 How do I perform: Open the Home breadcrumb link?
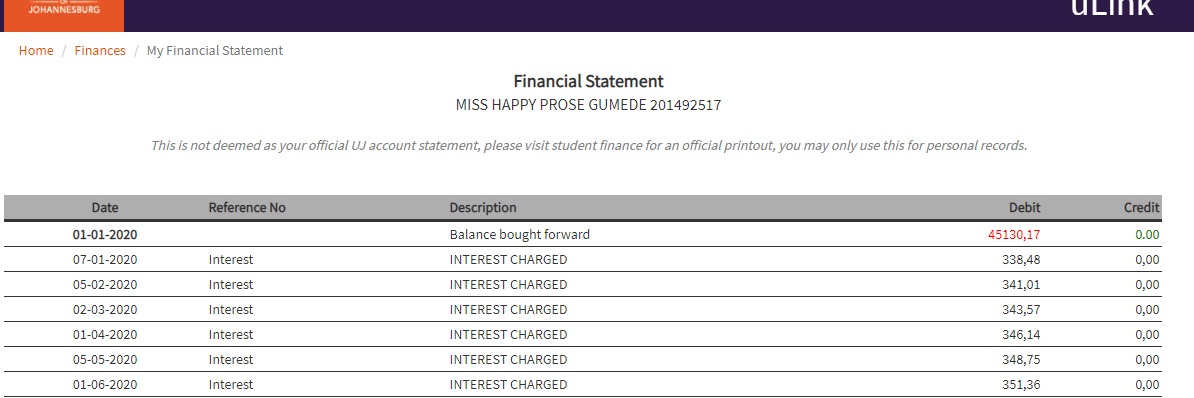(x=36, y=51)
